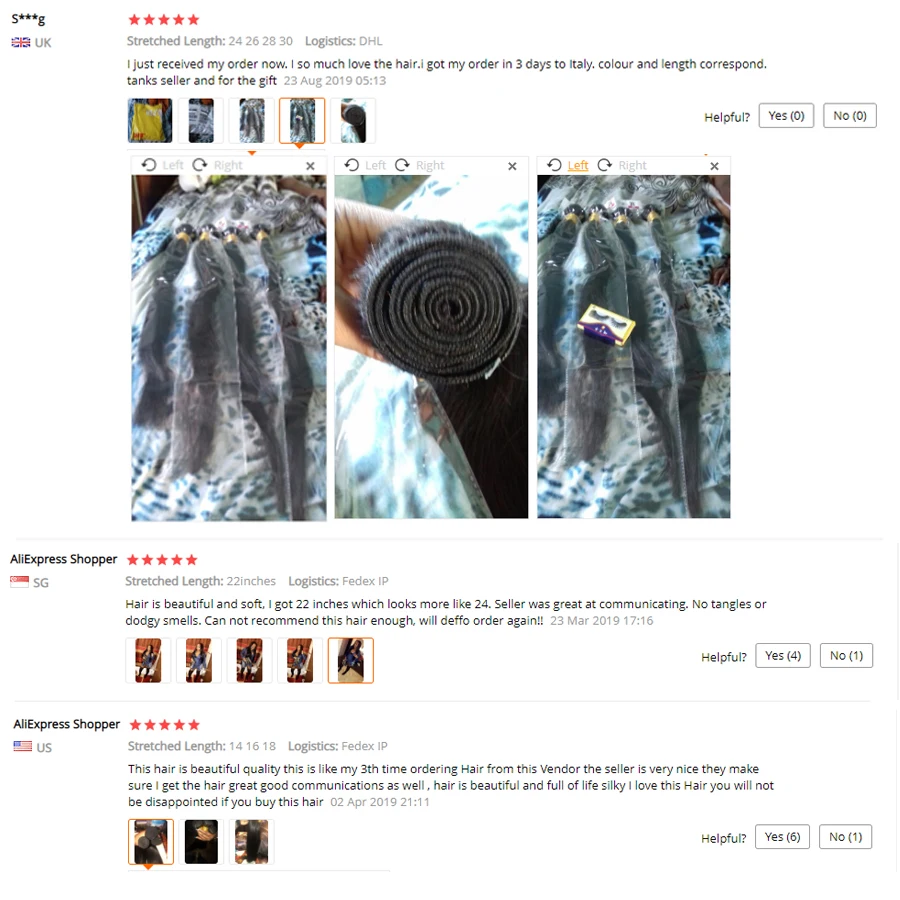Rotate first expanded photo left

coord(163,165)
